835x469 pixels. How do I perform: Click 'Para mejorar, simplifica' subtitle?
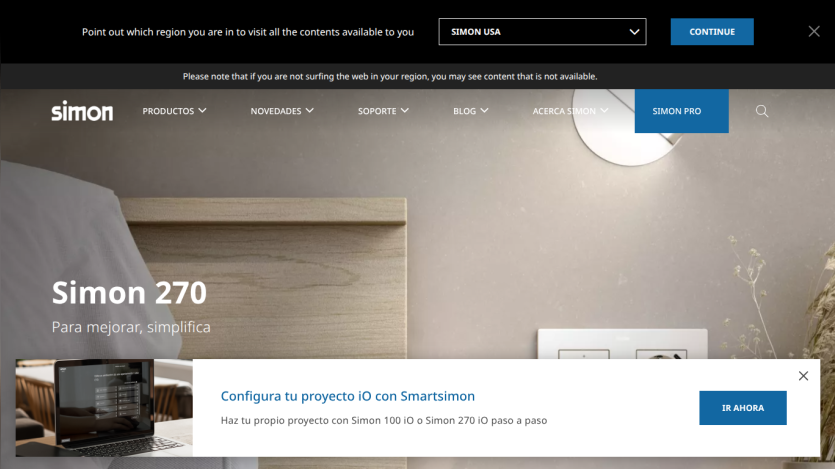[x=131, y=327]
